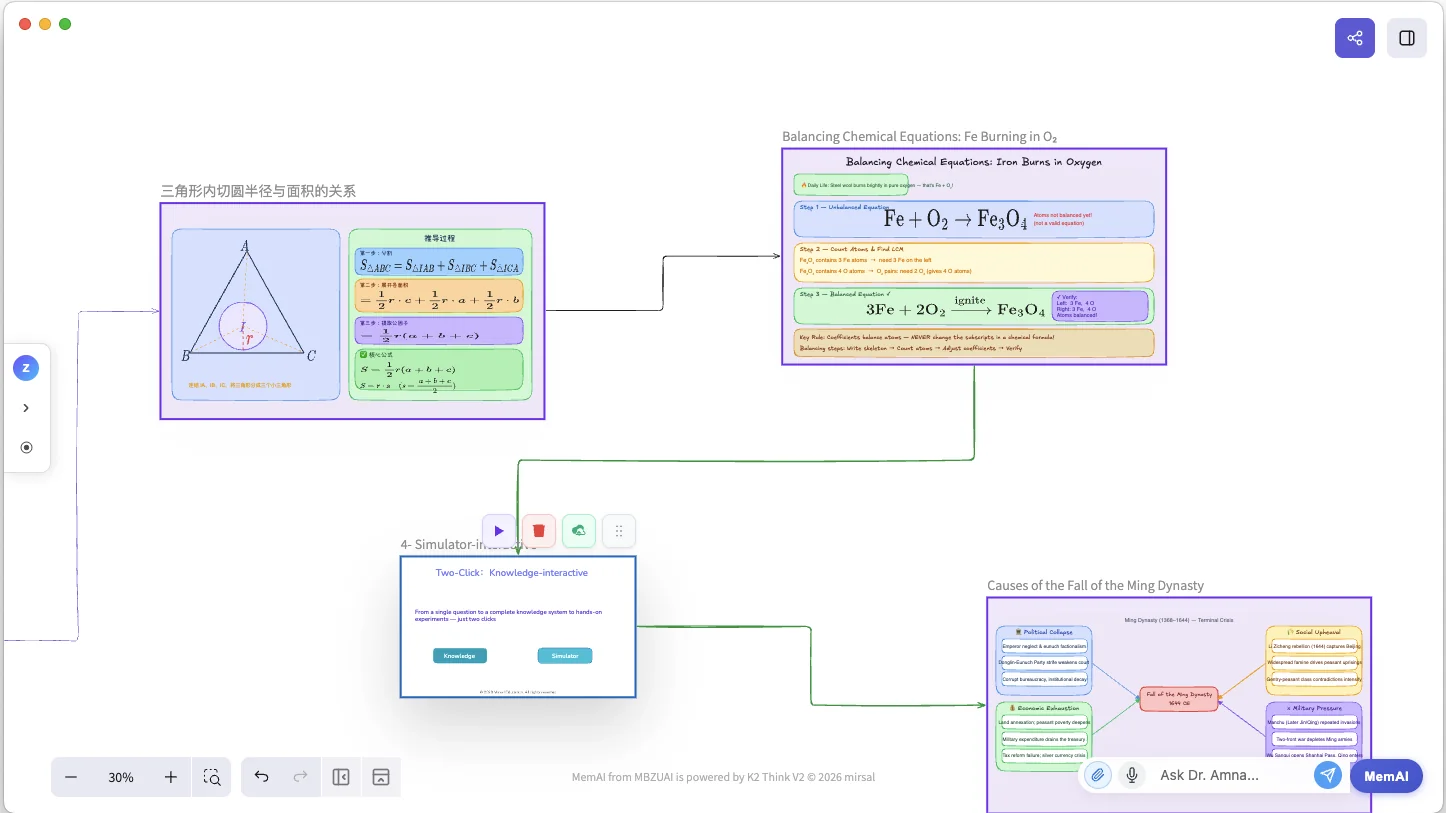
Task: Focus the Ask Dr. Amna input field
Action: tap(1230, 775)
